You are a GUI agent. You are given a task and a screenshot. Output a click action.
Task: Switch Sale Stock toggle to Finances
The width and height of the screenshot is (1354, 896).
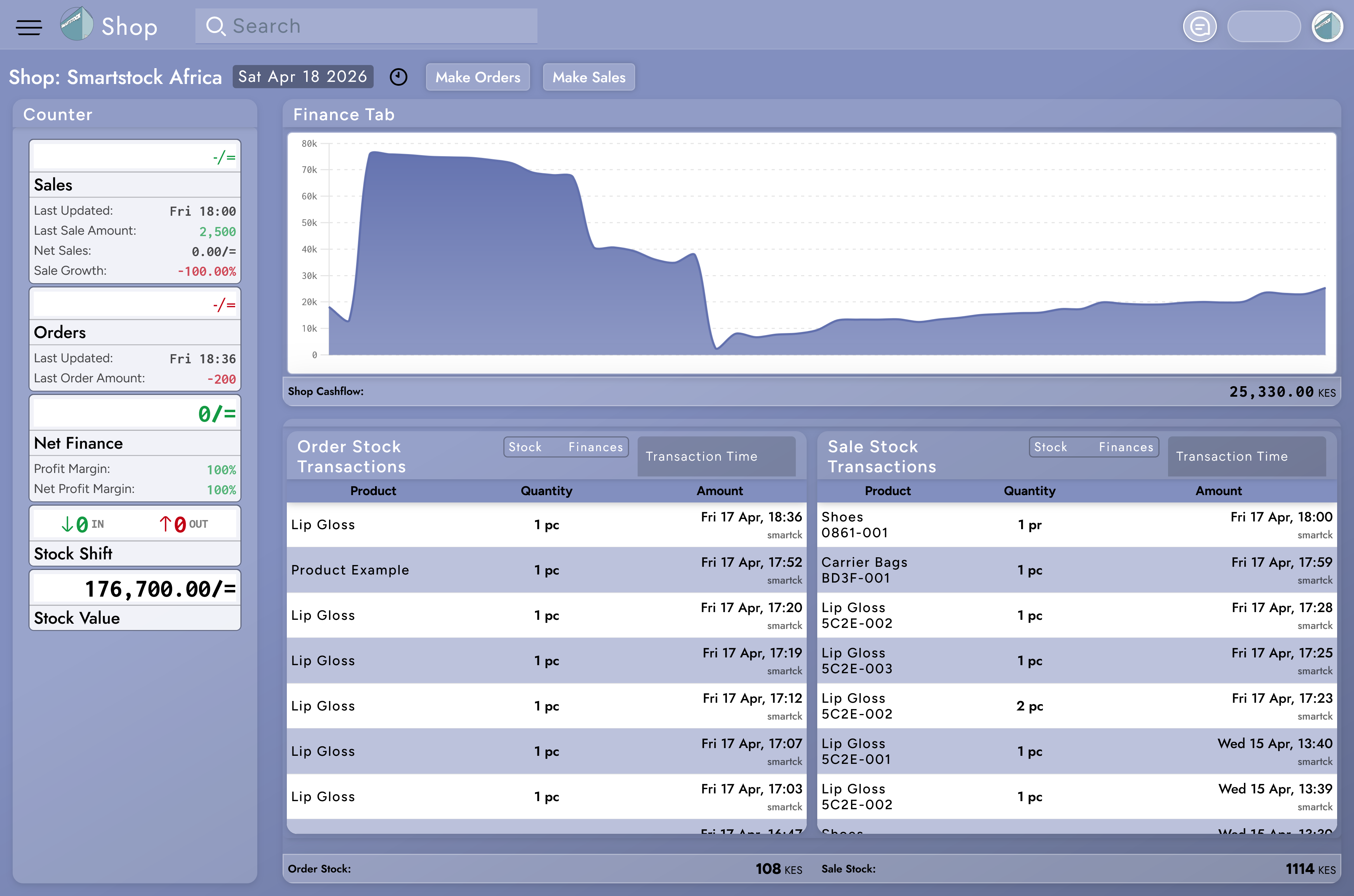click(1126, 447)
